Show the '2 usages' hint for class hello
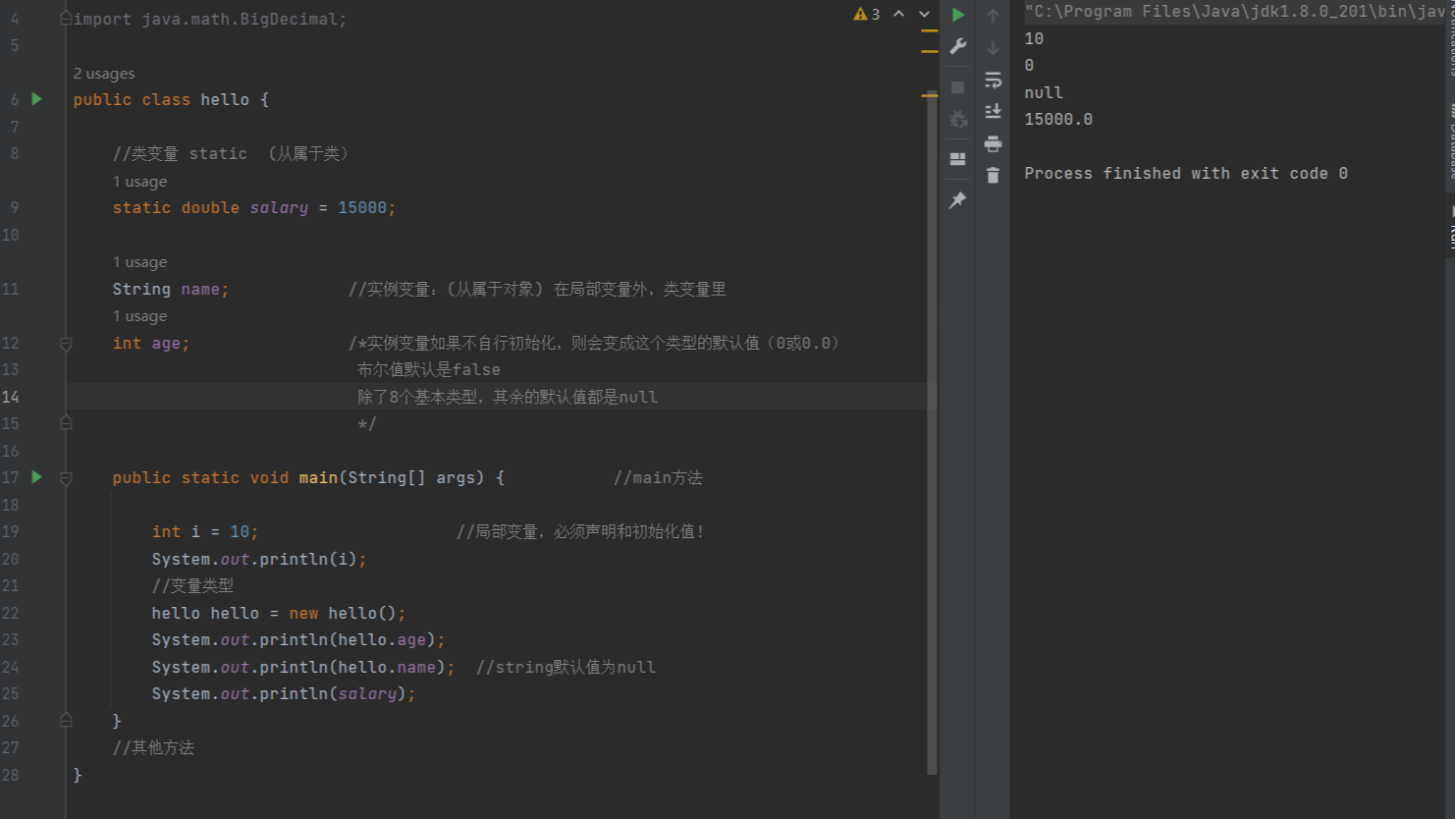Screen dimensions: 1456x819 click(x=104, y=74)
